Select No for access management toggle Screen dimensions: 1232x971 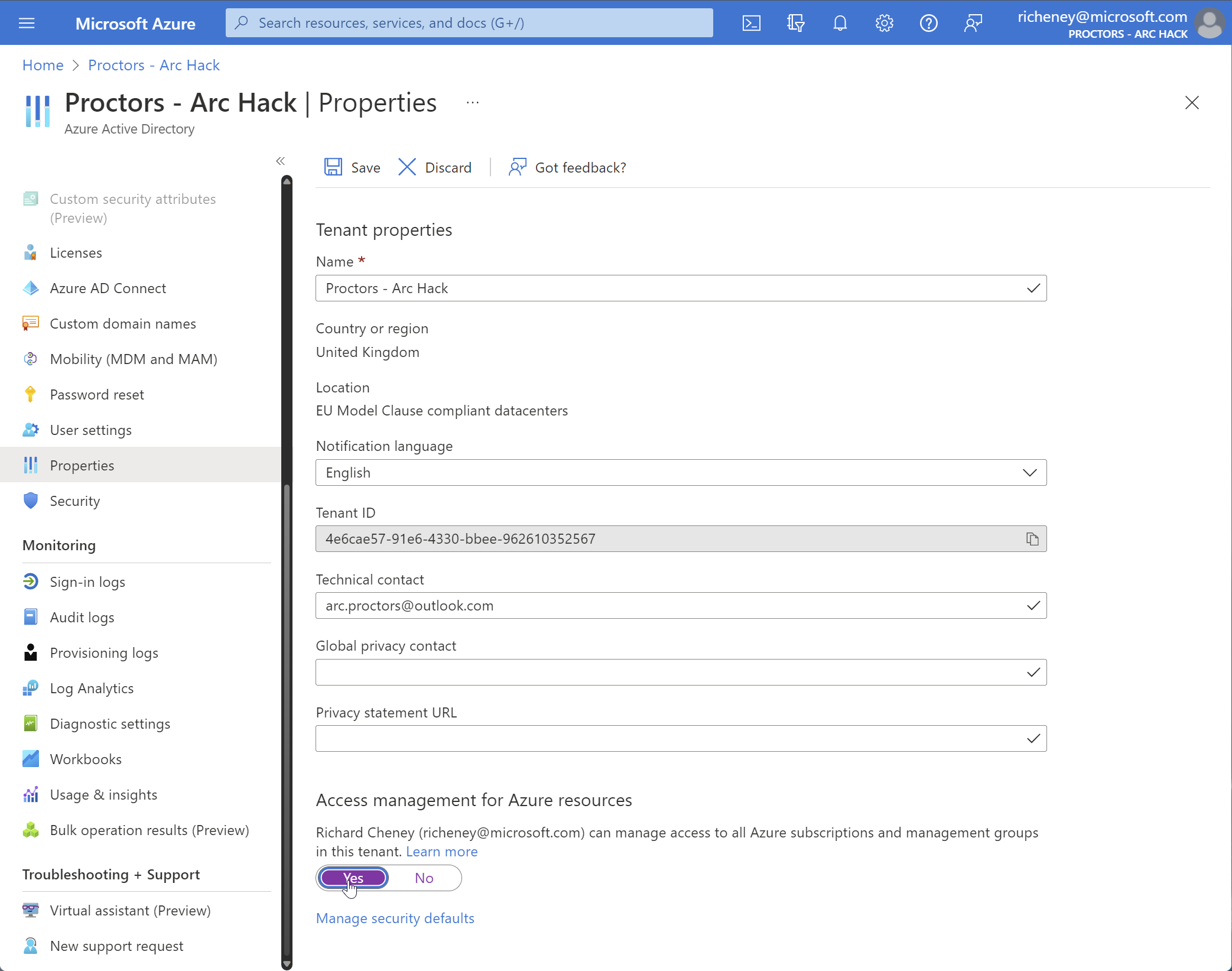[424, 878]
